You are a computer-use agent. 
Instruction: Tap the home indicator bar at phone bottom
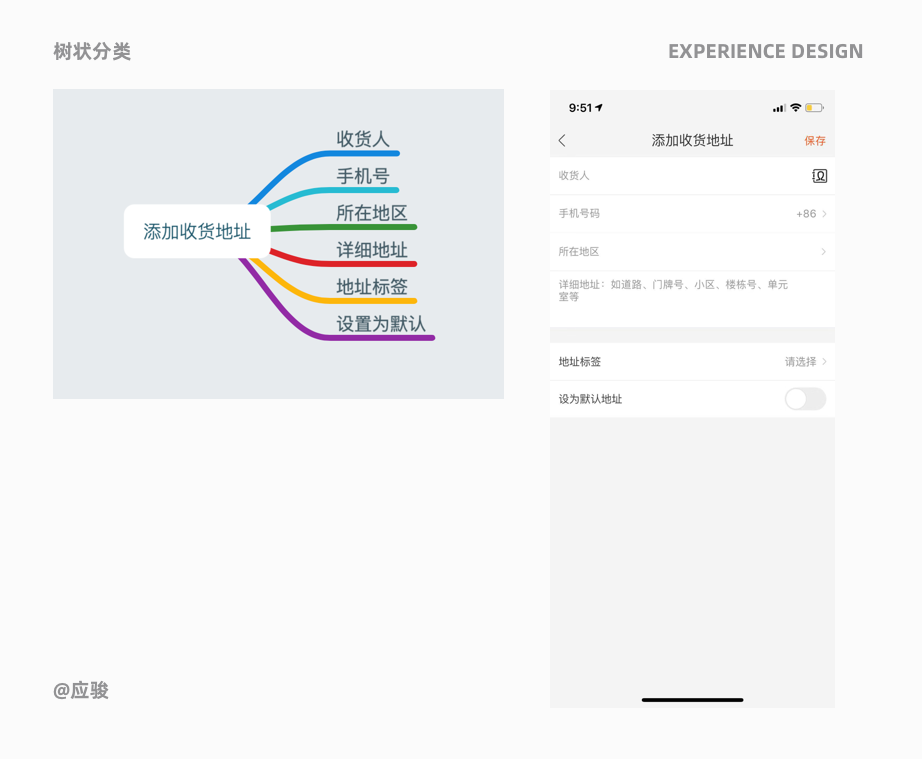pyautogui.click(x=693, y=700)
